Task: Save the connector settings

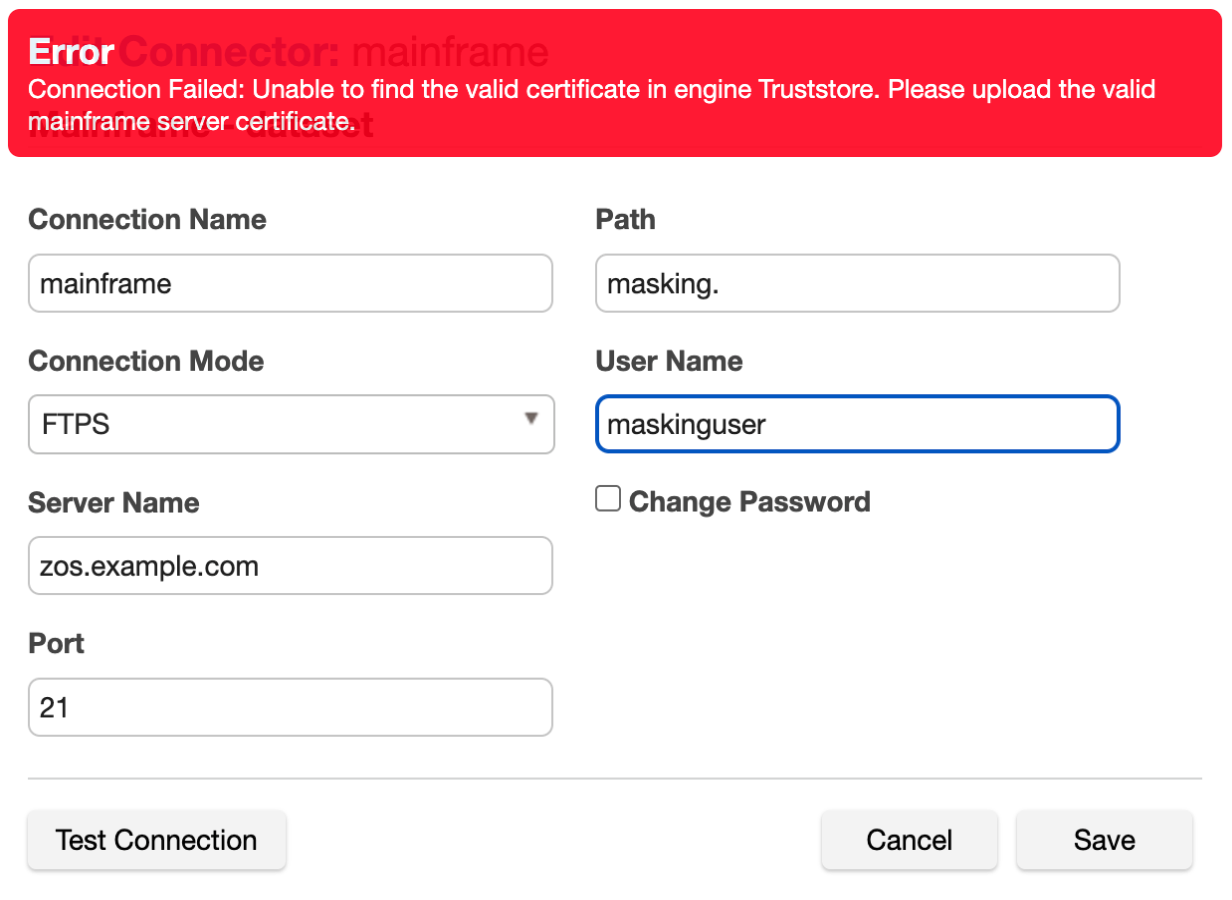Action: pyautogui.click(x=1104, y=840)
